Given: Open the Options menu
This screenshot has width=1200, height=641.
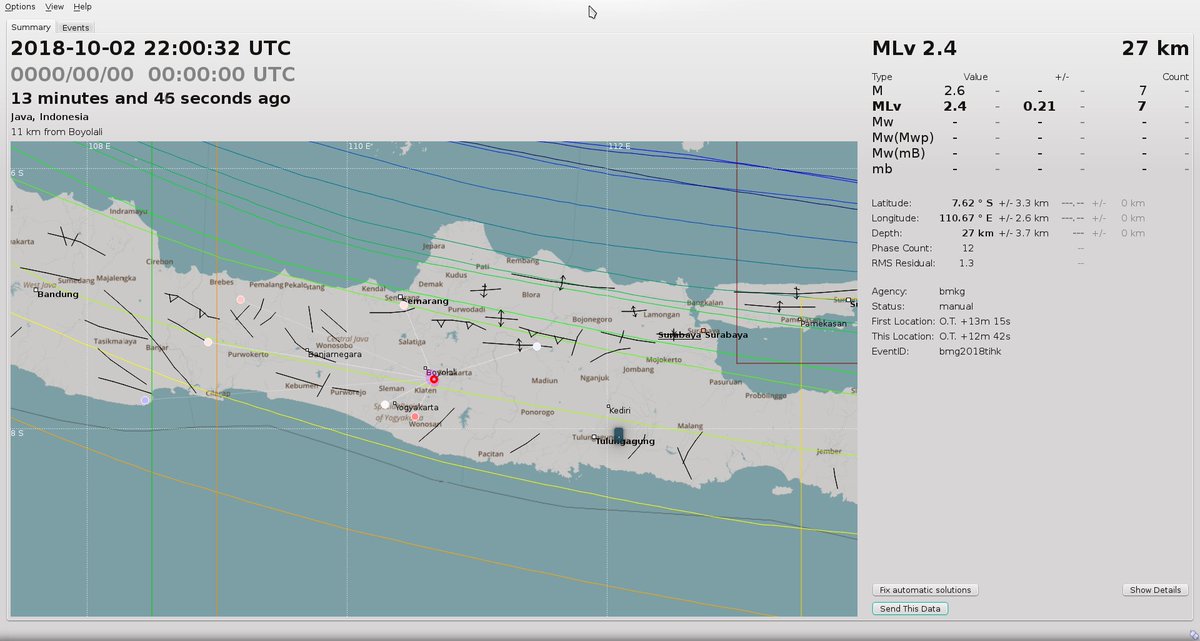Looking at the screenshot, I should [x=20, y=7].
